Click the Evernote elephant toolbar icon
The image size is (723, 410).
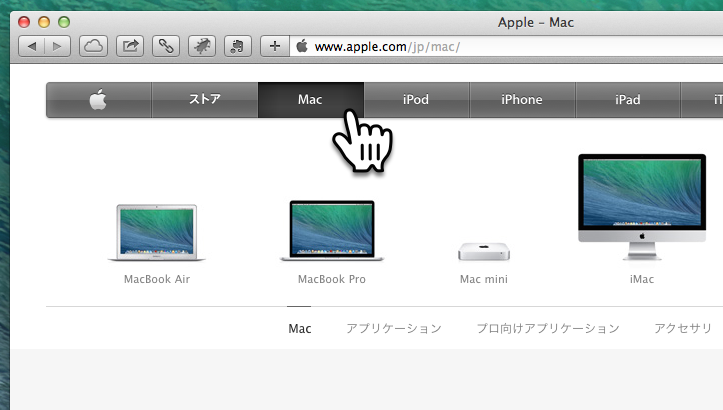point(238,46)
